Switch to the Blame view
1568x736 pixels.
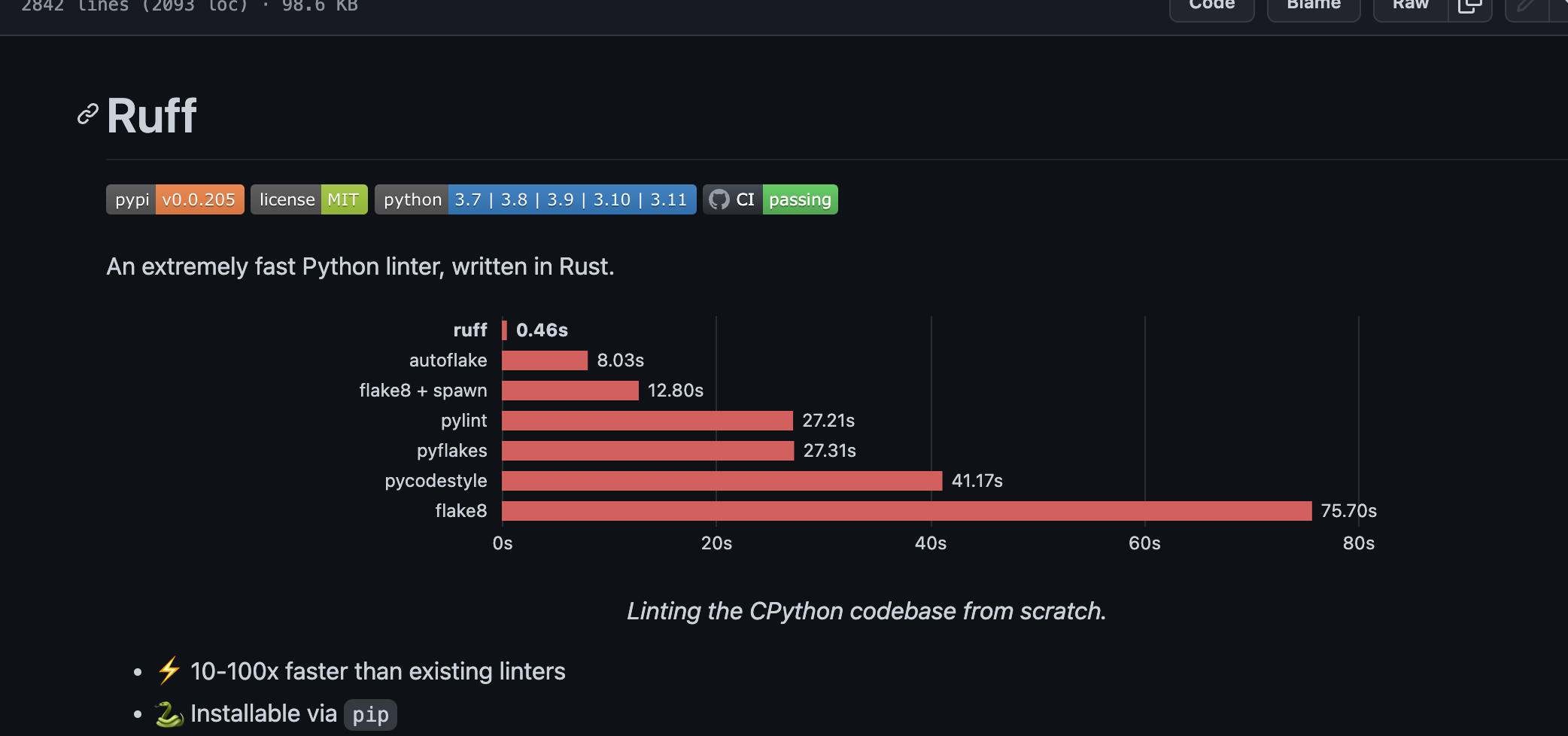tap(1313, 6)
